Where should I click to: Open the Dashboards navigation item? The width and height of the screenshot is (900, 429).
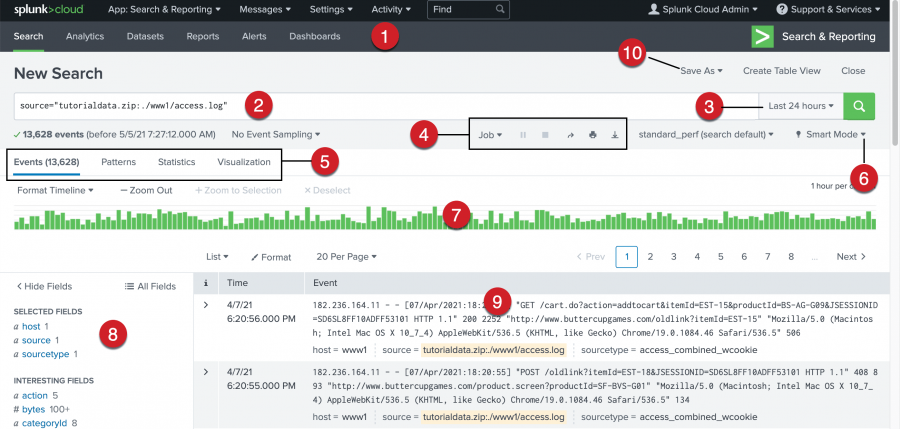(314, 37)
